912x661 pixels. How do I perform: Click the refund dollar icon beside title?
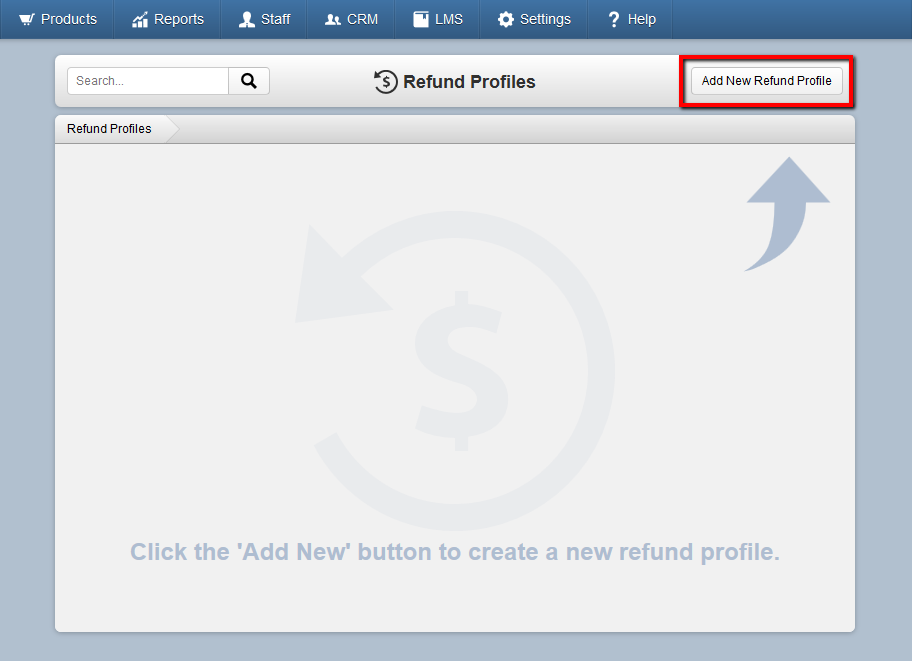click(385, 81)
